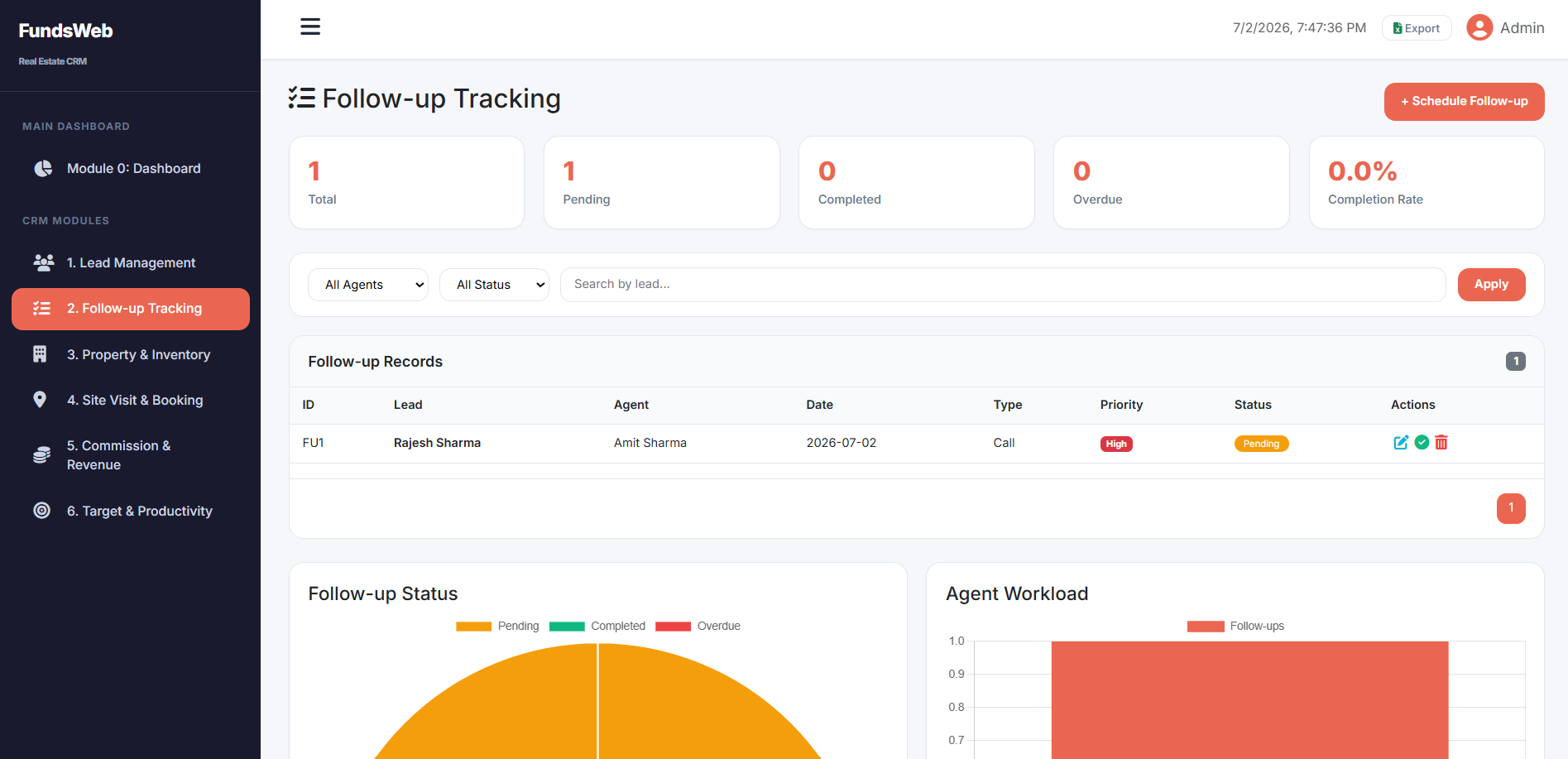1568x759 pixels.
Task: Click the Completed stat card
Action: point(916,183)
